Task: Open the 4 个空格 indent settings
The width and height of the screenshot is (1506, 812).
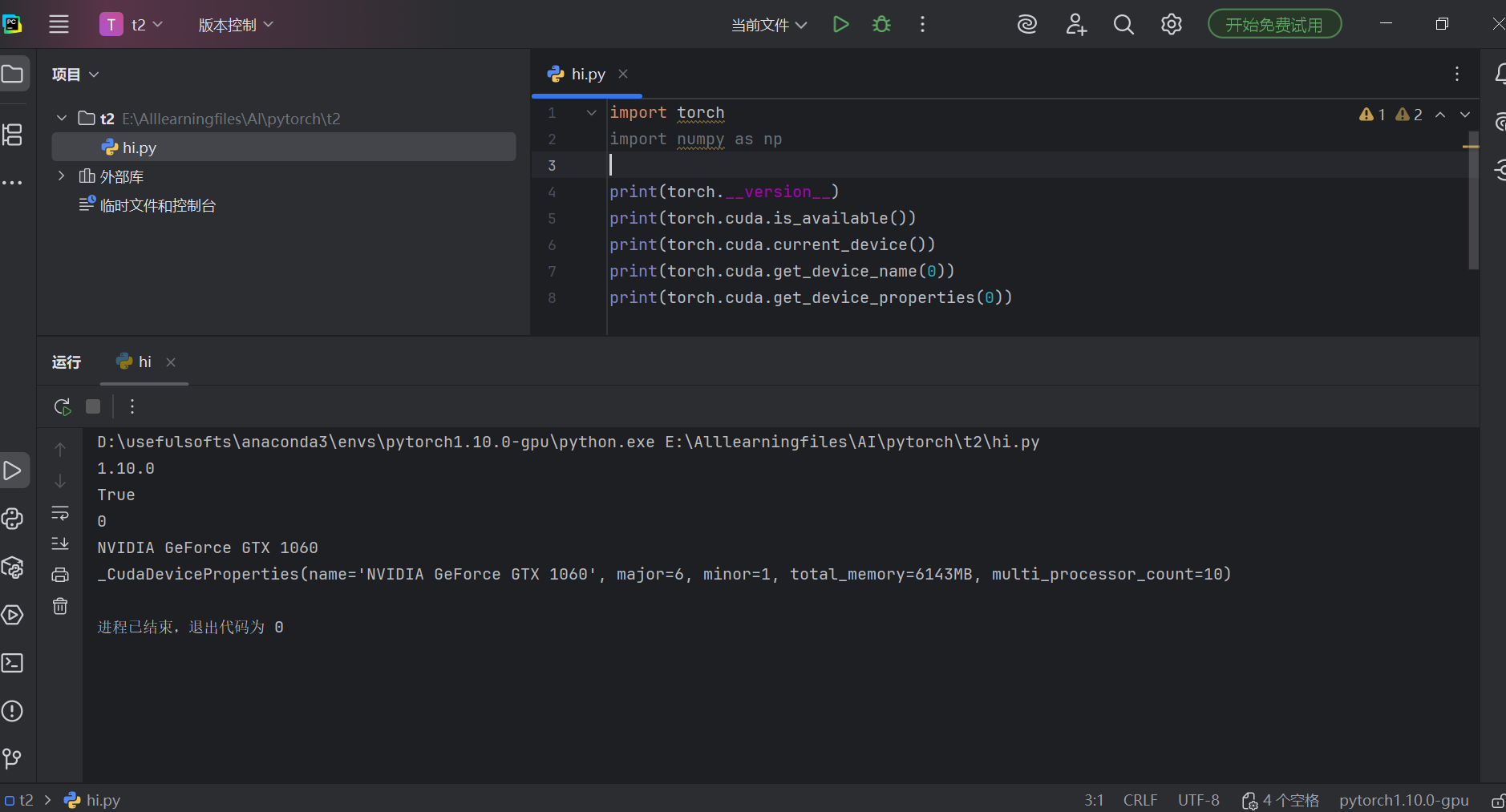Action: [1280, 800]
